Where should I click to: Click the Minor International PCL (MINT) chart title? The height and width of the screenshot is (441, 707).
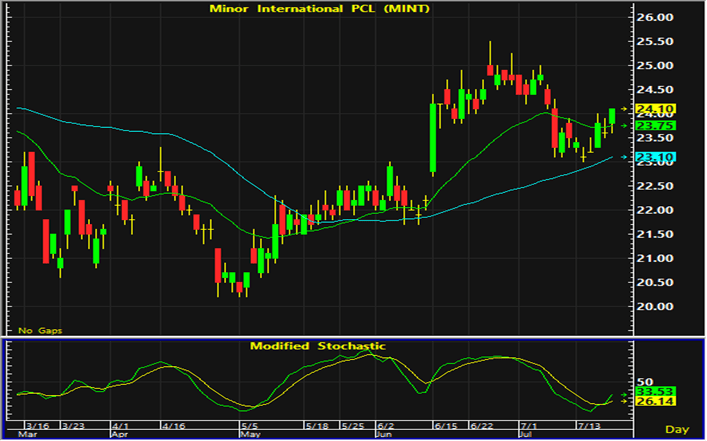[317, 8]
